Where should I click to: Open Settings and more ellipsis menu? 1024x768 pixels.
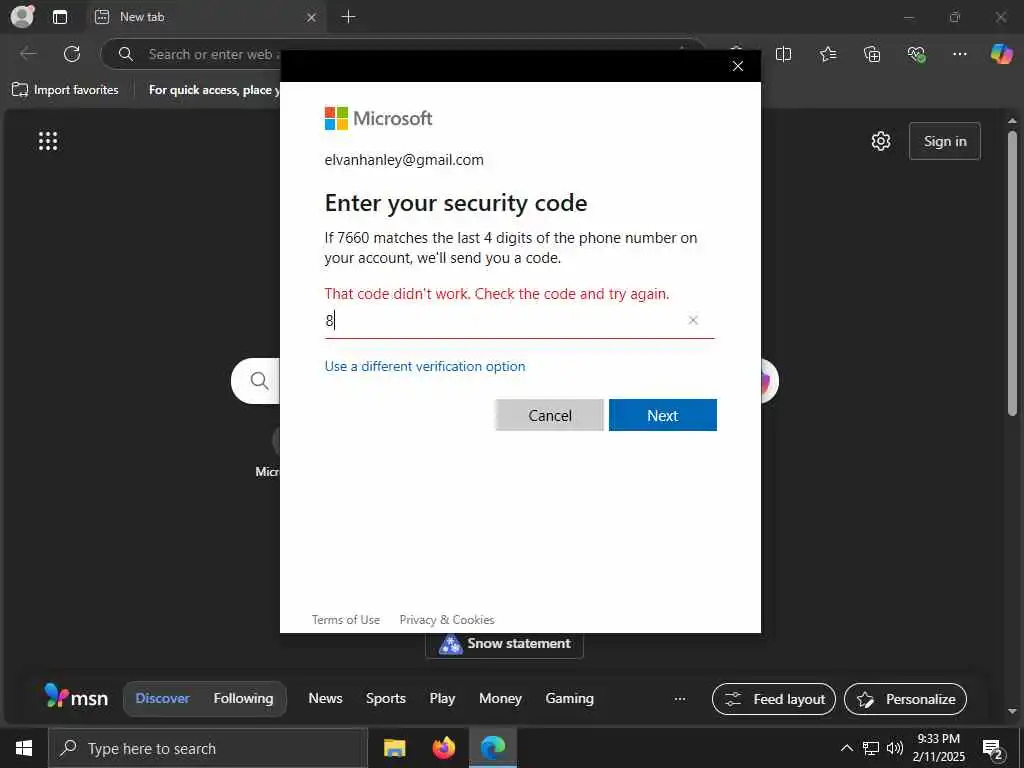tap(959, 54)
